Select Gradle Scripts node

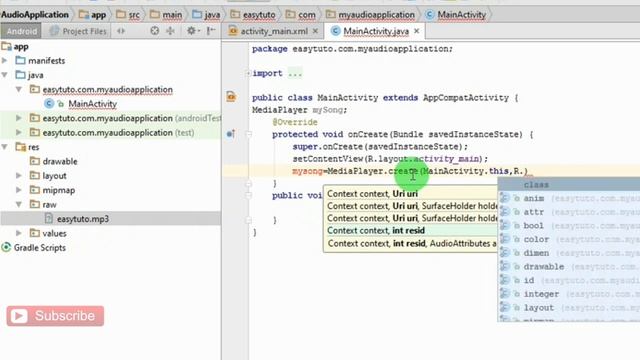pyautogui.click(x=40, y=247)
